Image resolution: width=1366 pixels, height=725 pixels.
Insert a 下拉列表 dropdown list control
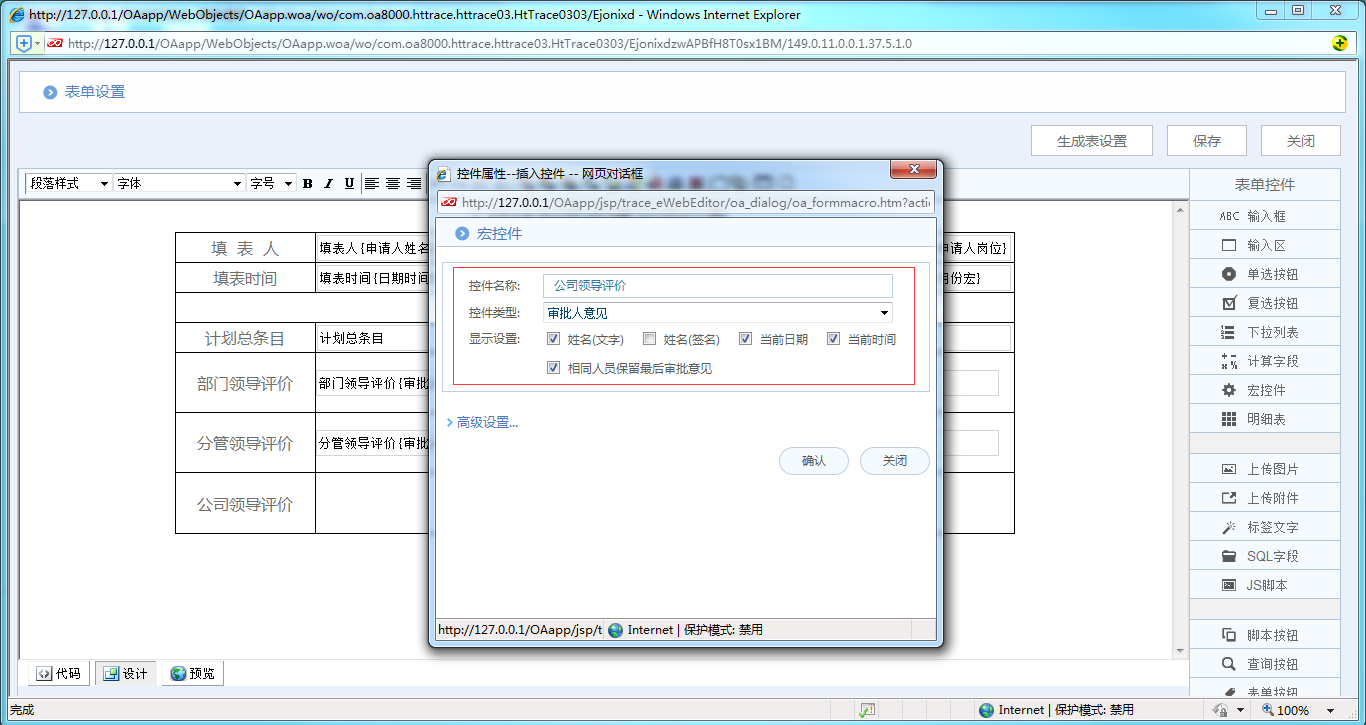(x=1264, y=331)
